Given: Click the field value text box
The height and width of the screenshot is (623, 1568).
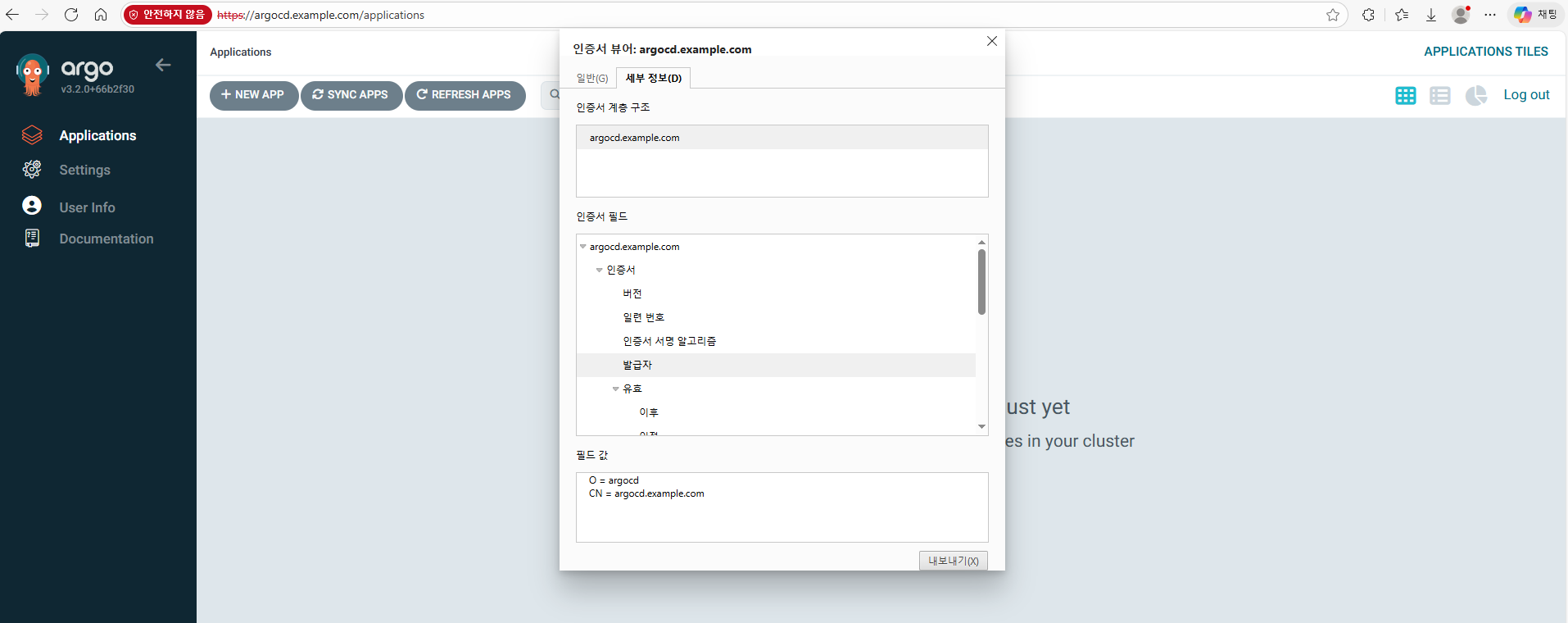Looking at the screenshot, I should (x=782, y=507).
